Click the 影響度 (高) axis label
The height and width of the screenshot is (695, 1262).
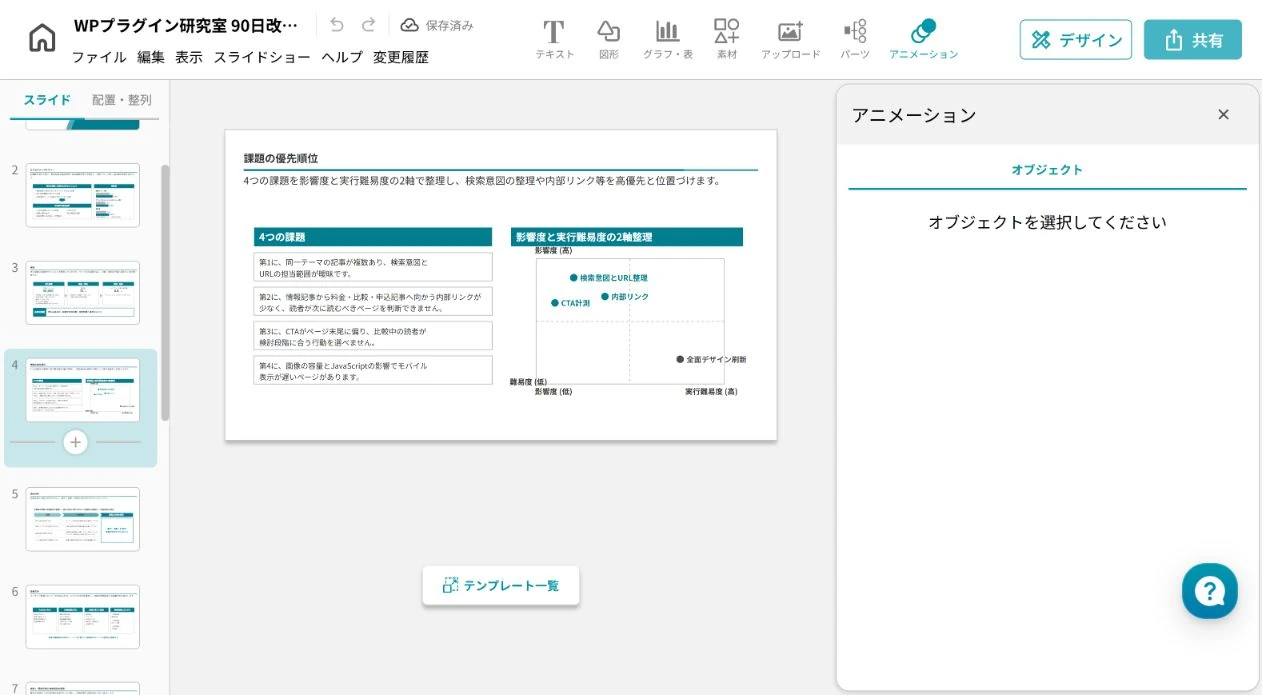click(553, 251)
